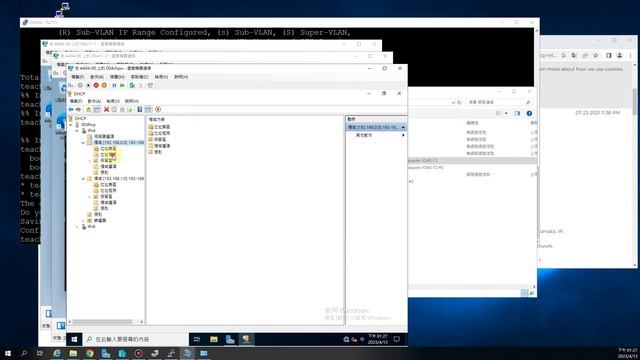Click the cookies info link in Chrome window
Viewport: 640px width, 360px height.
tap(581, 69)
